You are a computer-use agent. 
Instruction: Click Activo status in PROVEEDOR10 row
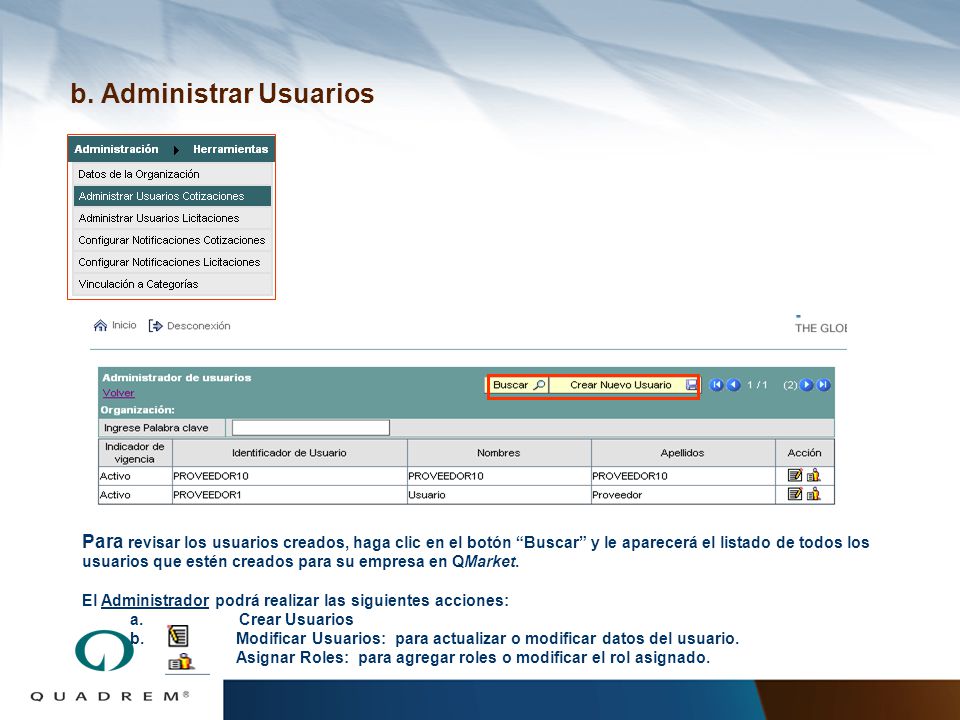[x=135, y=476]
